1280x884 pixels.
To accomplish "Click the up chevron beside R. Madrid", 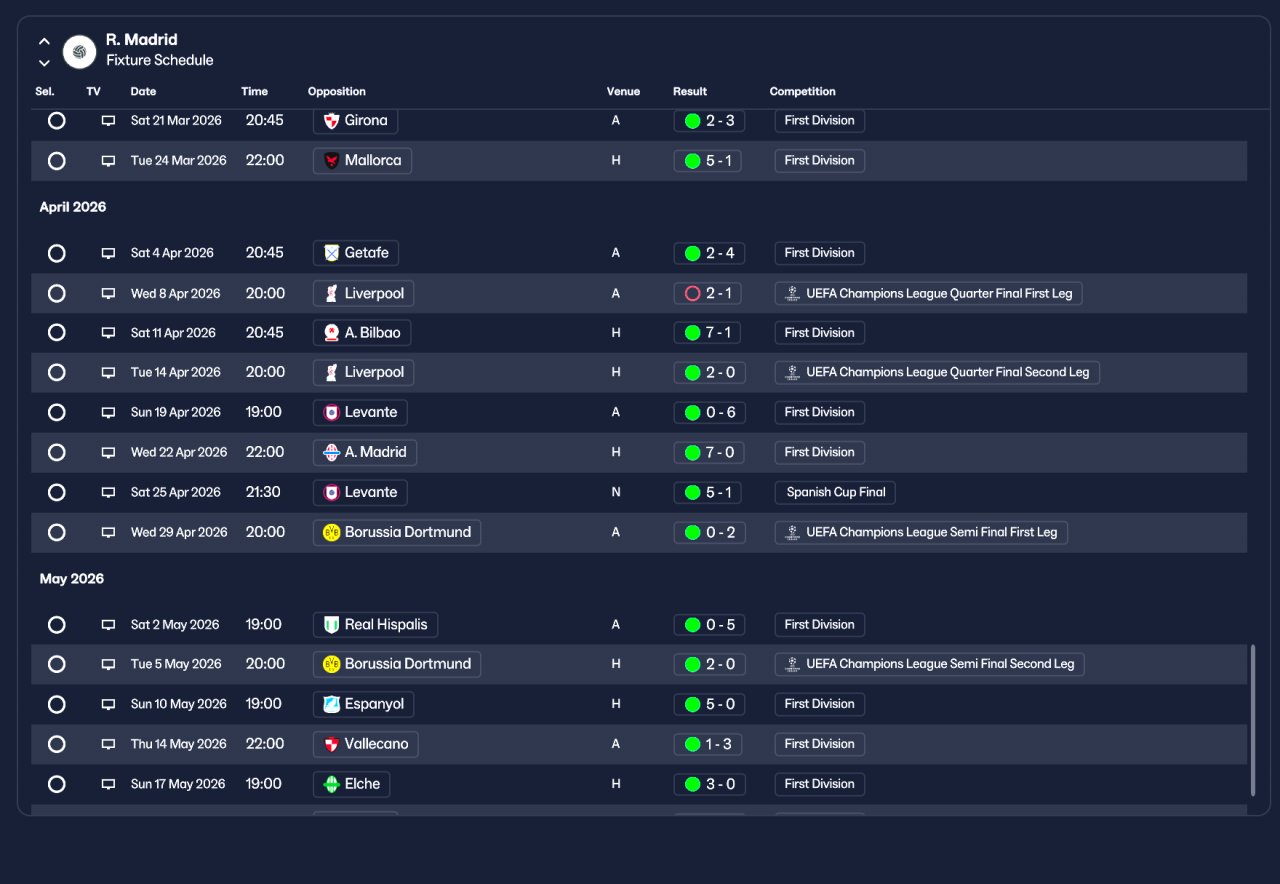I will tap(44, 42).
